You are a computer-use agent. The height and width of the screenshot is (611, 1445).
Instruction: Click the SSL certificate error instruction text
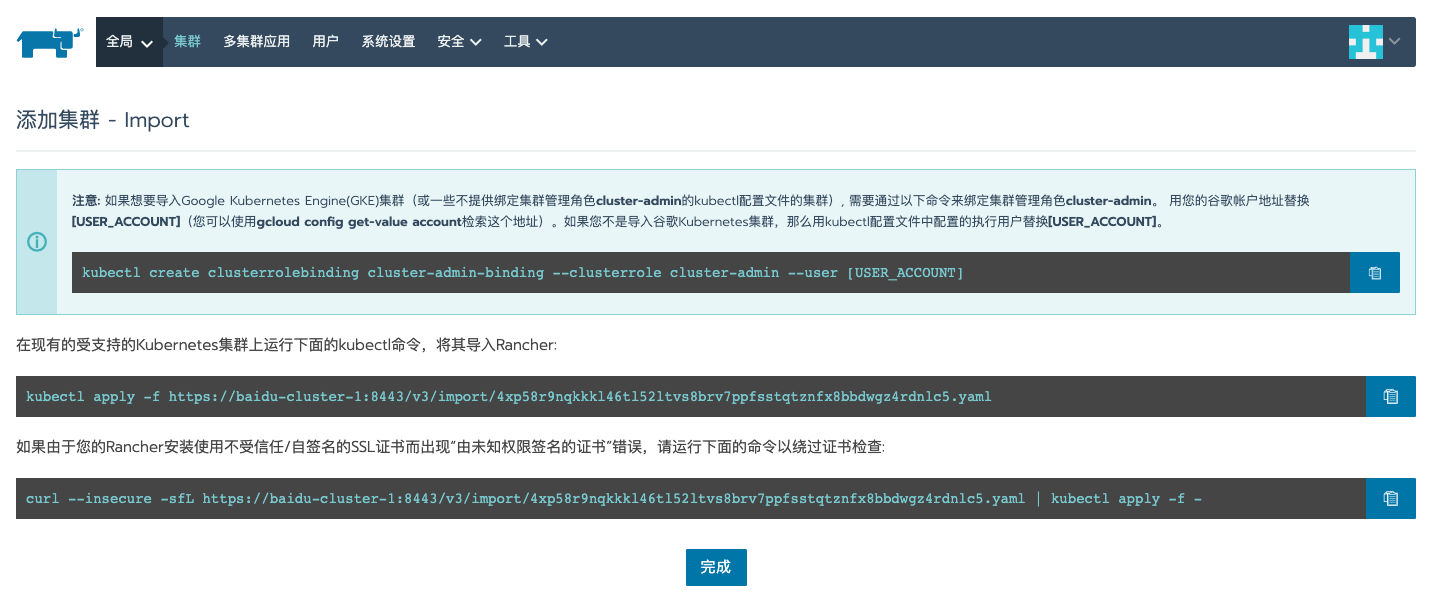click(x=451, y=447)
